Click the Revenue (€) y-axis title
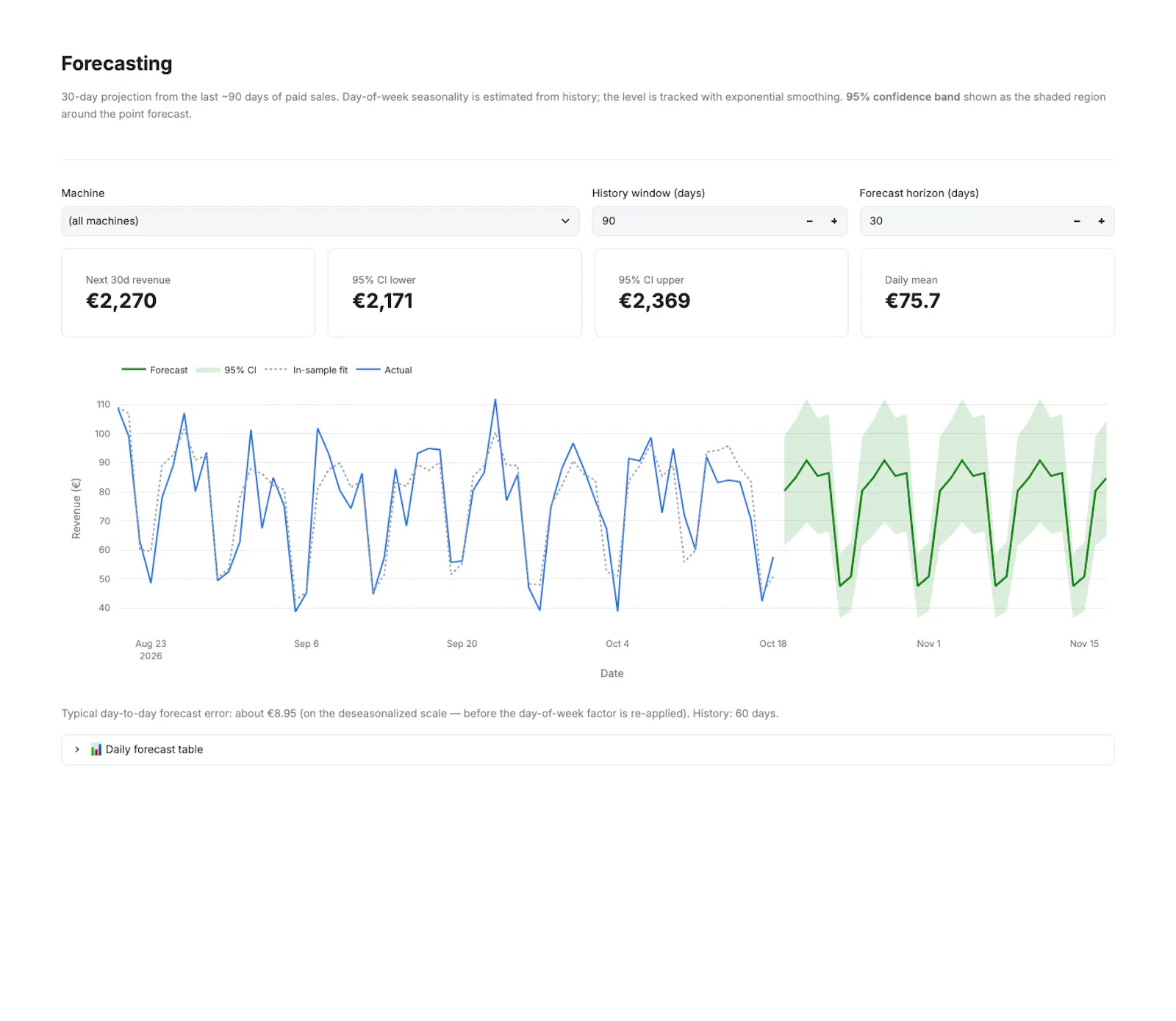Image resolution: width=1176 pixels, height=1021 pixels. click(x=76, y=509)
